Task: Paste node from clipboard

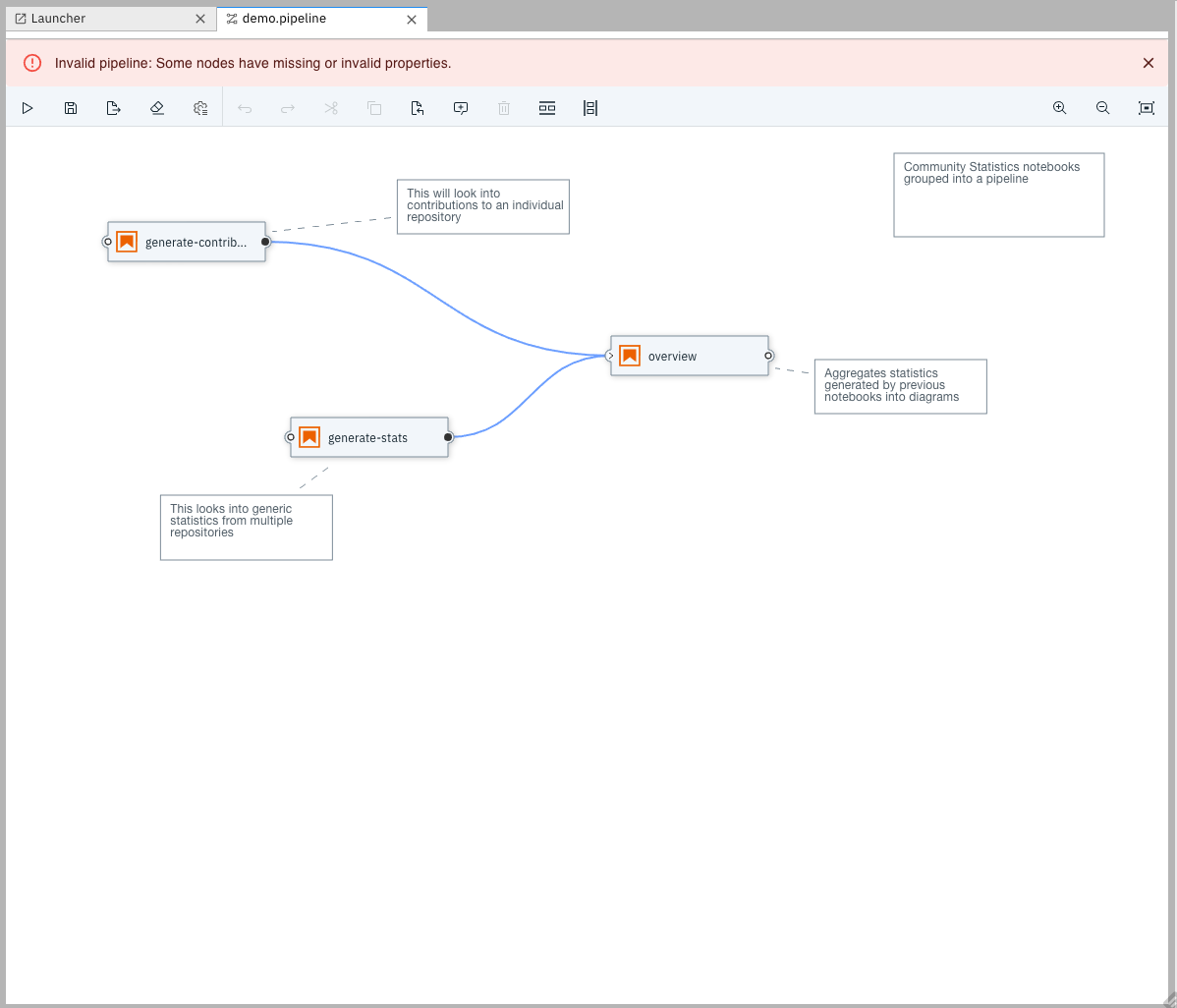Action: (418, 108)
